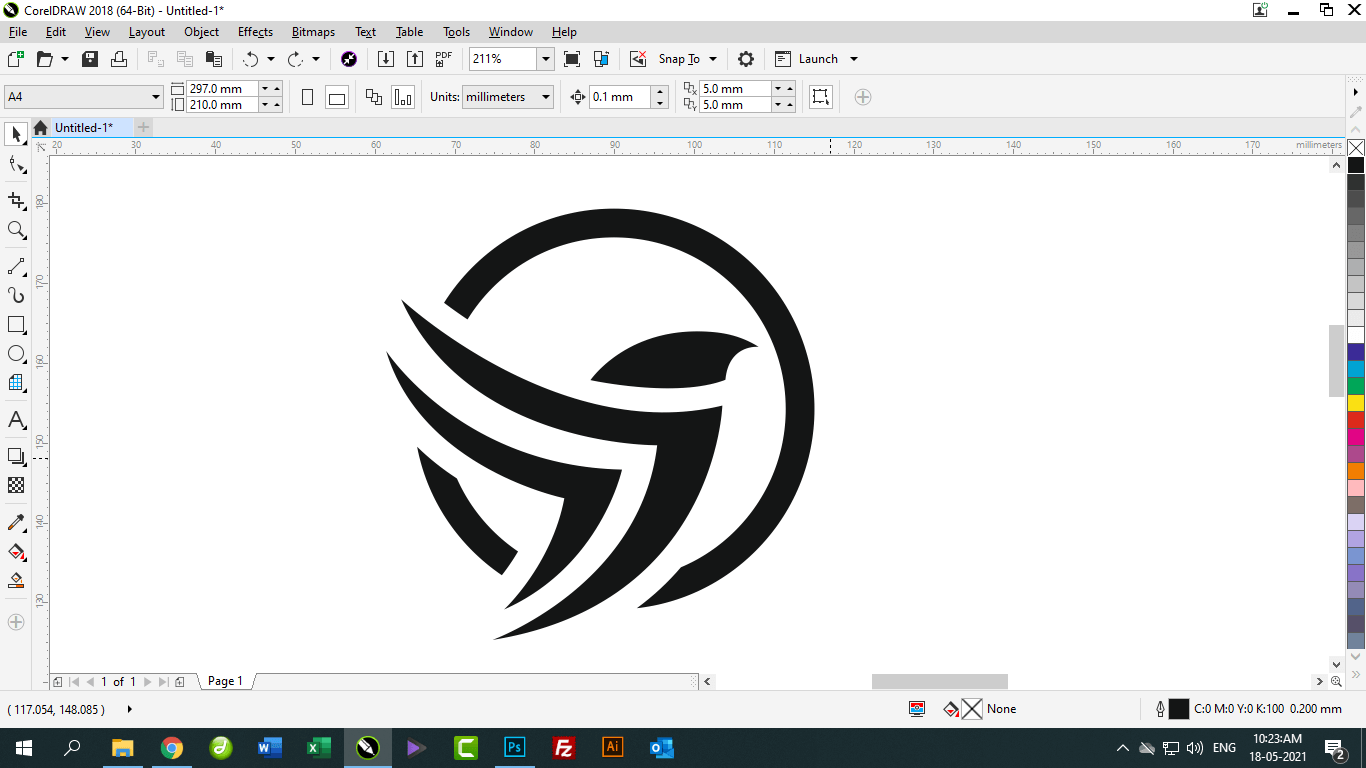Expand the Launch dropdown

tap(854, 59)
